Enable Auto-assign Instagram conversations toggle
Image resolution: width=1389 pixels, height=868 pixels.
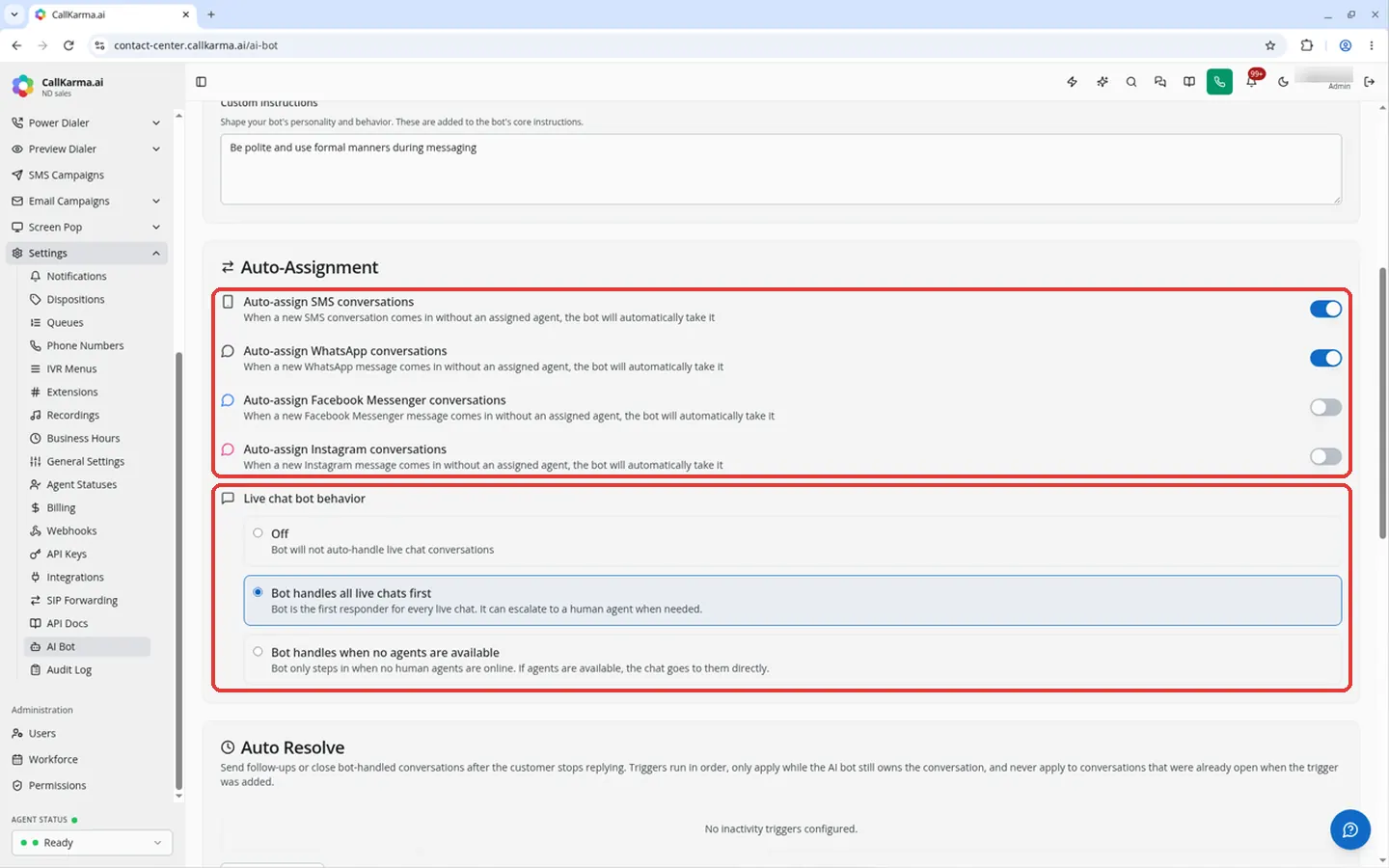tap(1325, 456)
